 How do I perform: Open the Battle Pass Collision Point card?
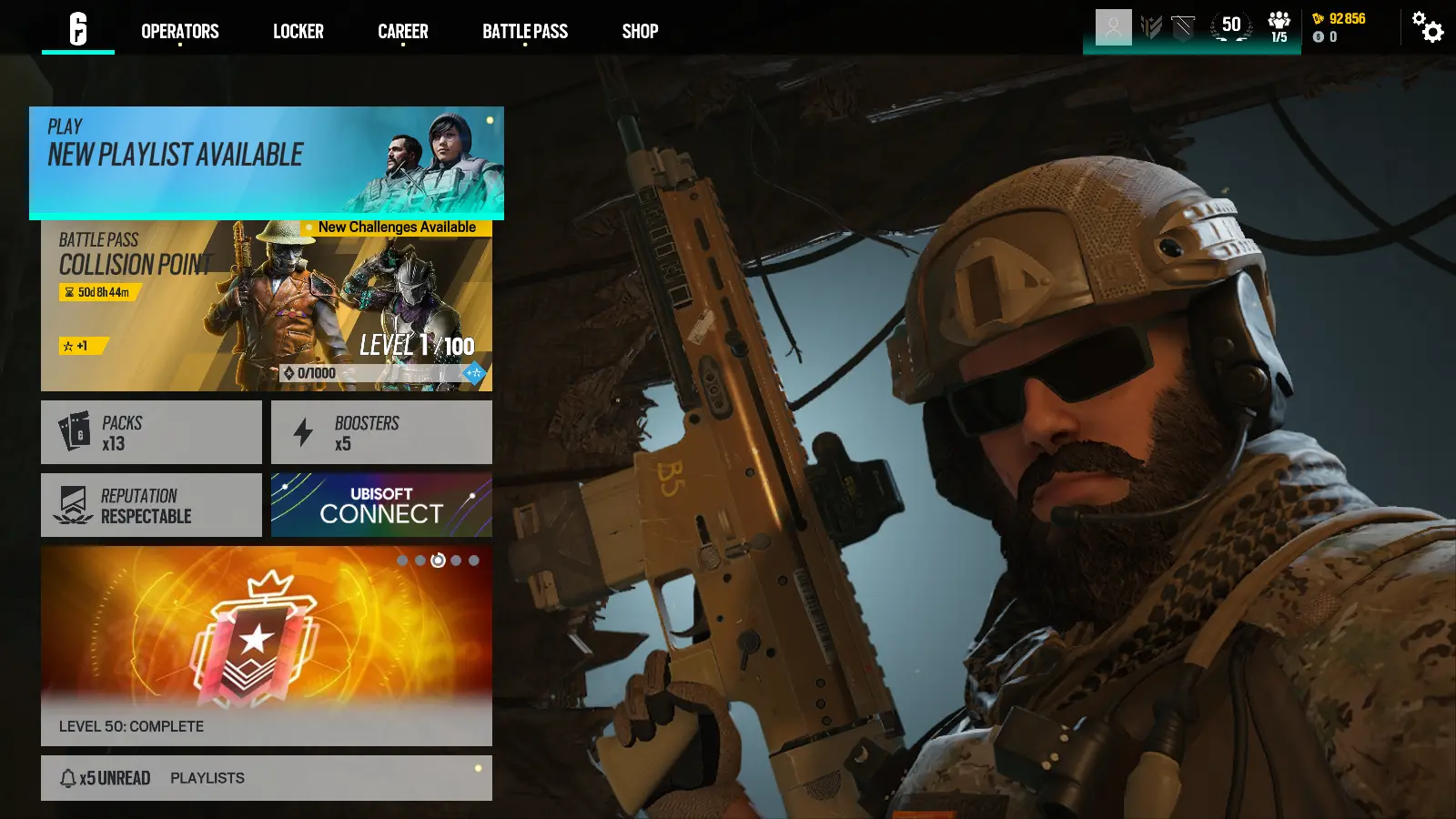coord(267,306)
